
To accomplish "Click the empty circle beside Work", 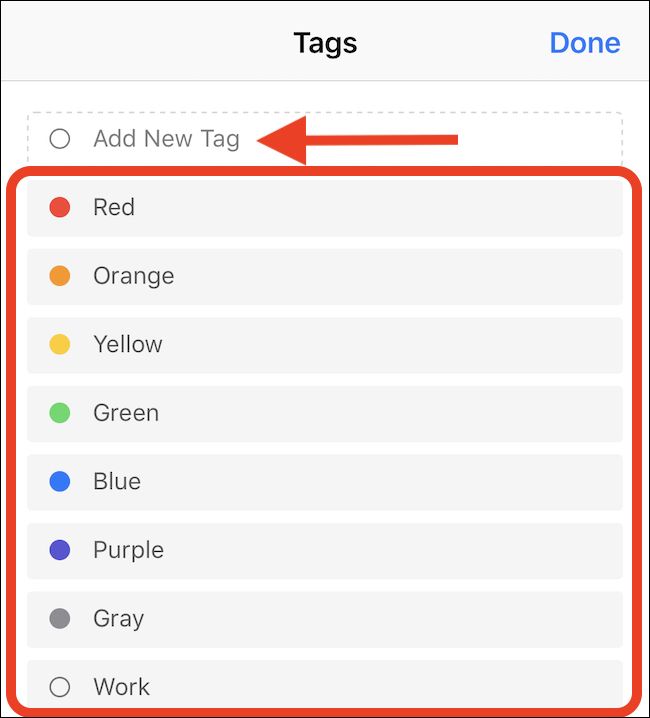I will 60,687.
